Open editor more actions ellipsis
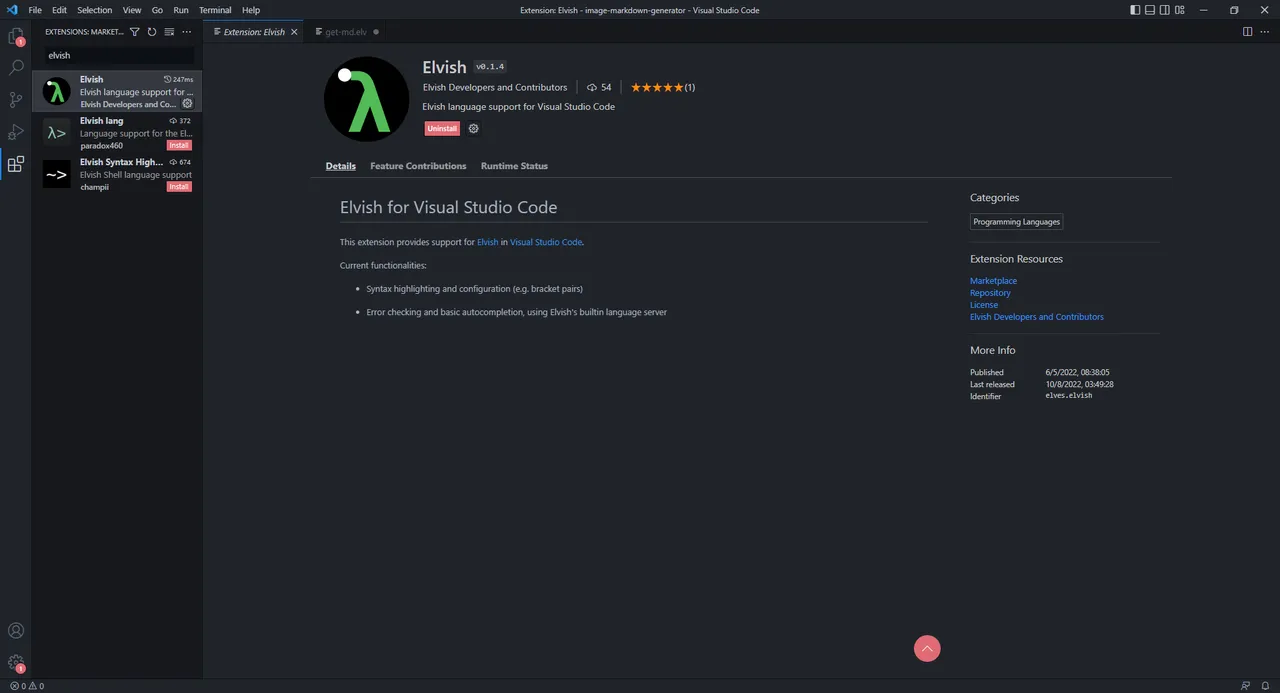This screenshot has width=1280, height=693. point(1265,32)
